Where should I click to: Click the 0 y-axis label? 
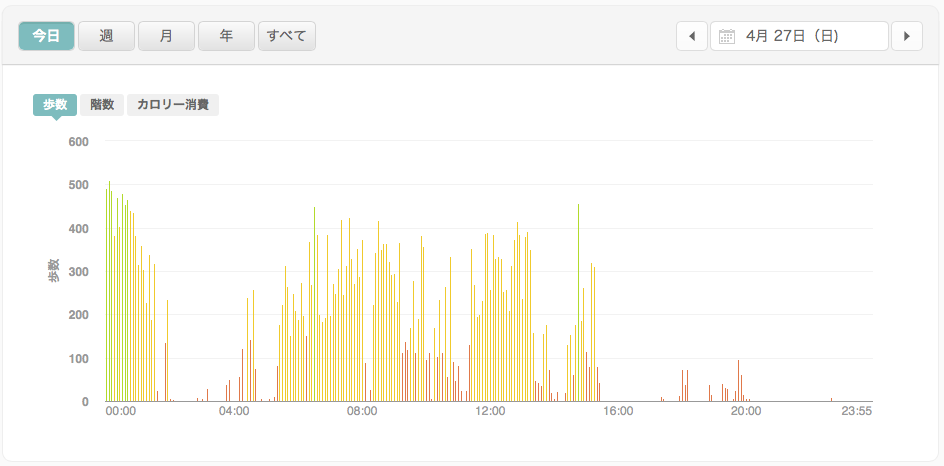click(85, 402)
